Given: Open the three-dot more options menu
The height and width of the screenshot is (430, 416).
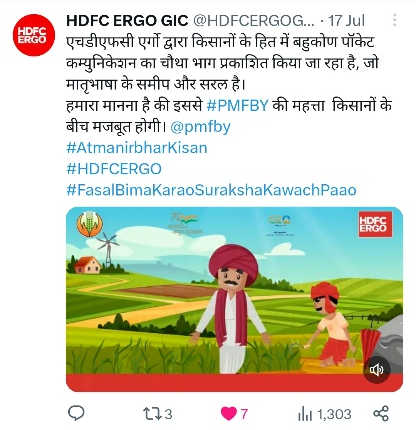Looking at the screenshot, I should pos(395,20).
